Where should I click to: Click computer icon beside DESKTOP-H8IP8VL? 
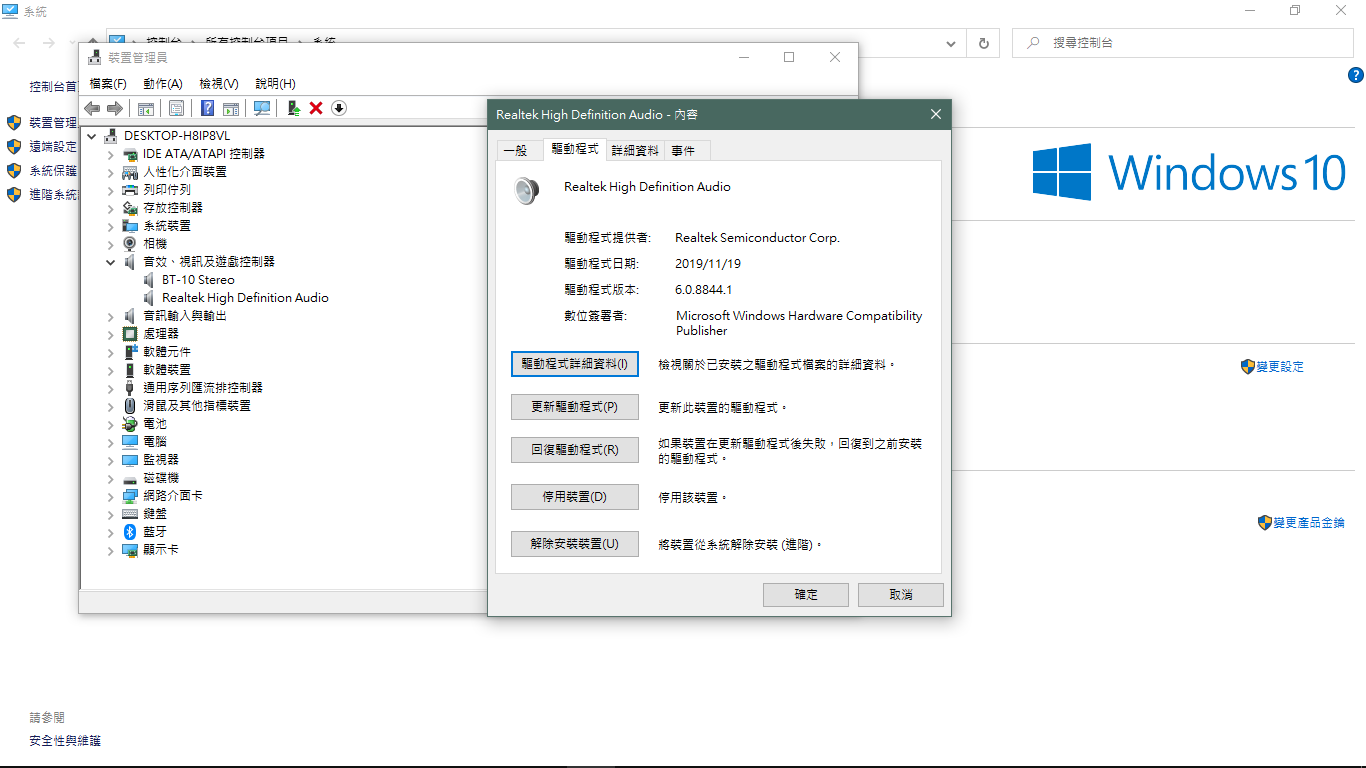pyautogui.click(x=110, y=136)
